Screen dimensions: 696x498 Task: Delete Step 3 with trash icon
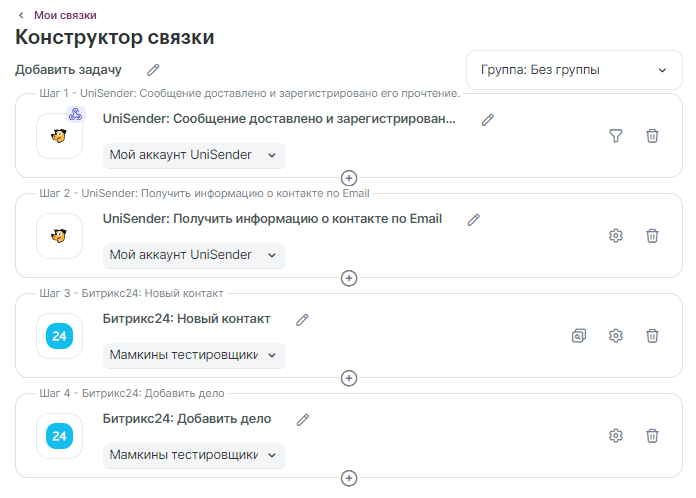(652, 336)
